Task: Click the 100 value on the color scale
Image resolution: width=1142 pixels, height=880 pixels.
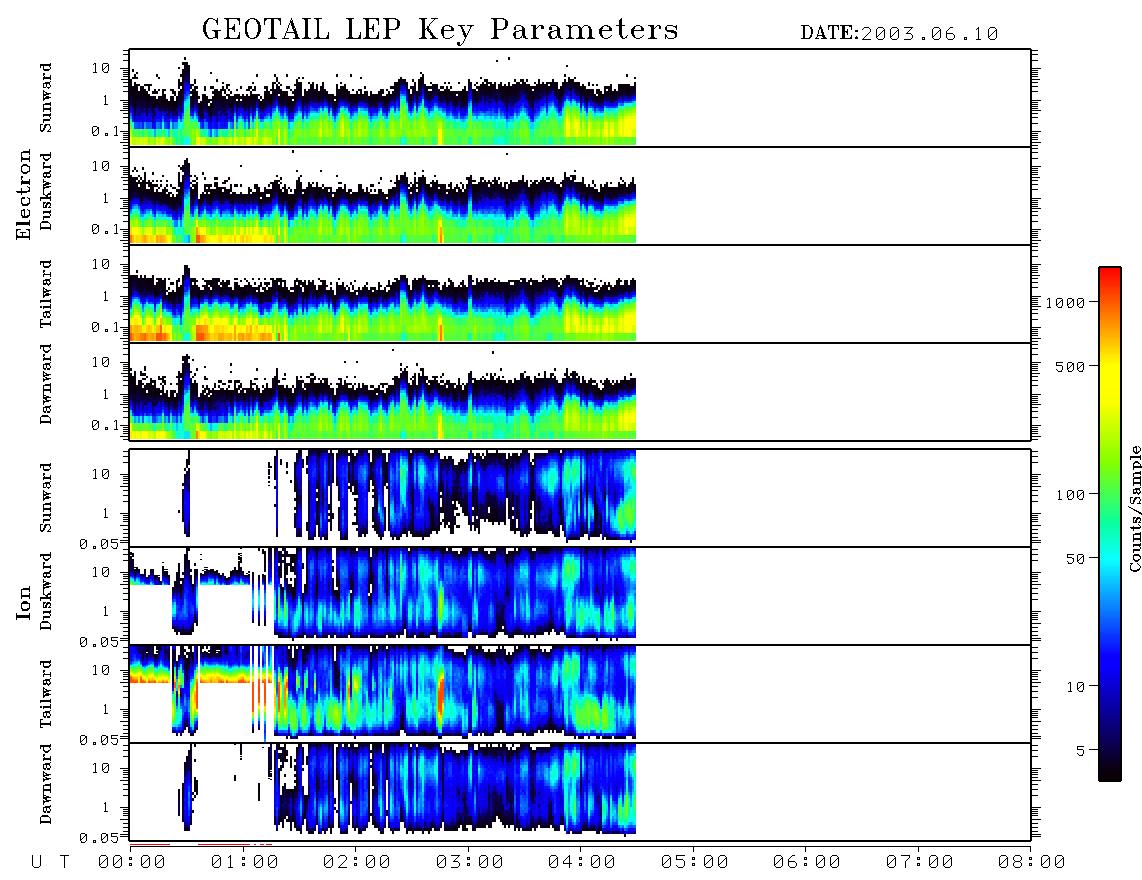Action: 1071,495
